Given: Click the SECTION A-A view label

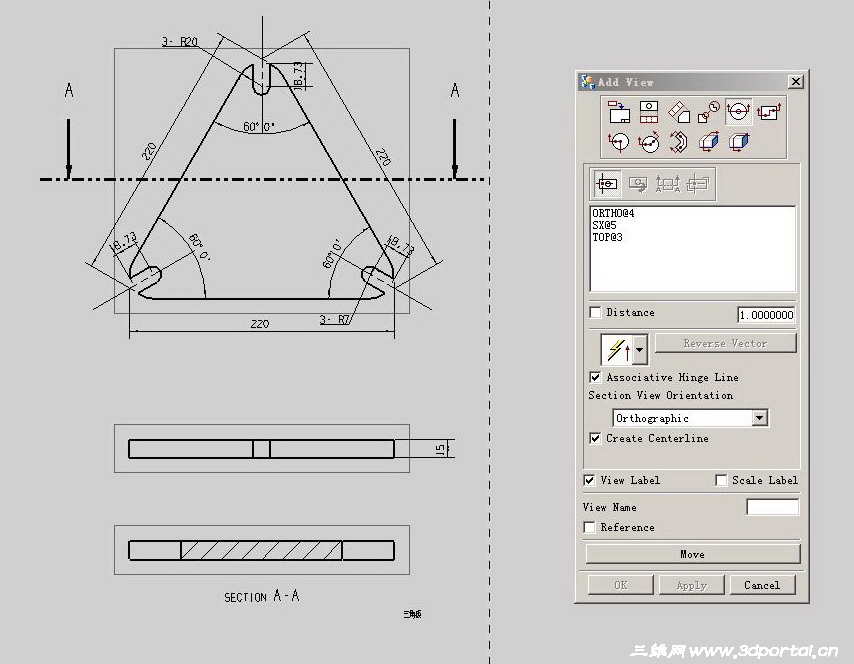Looking at the screenshot, I should 261,596.
